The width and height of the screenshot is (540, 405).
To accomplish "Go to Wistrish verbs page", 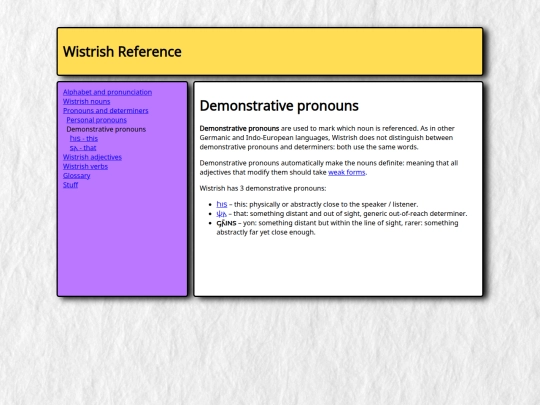I will (85, 166).
